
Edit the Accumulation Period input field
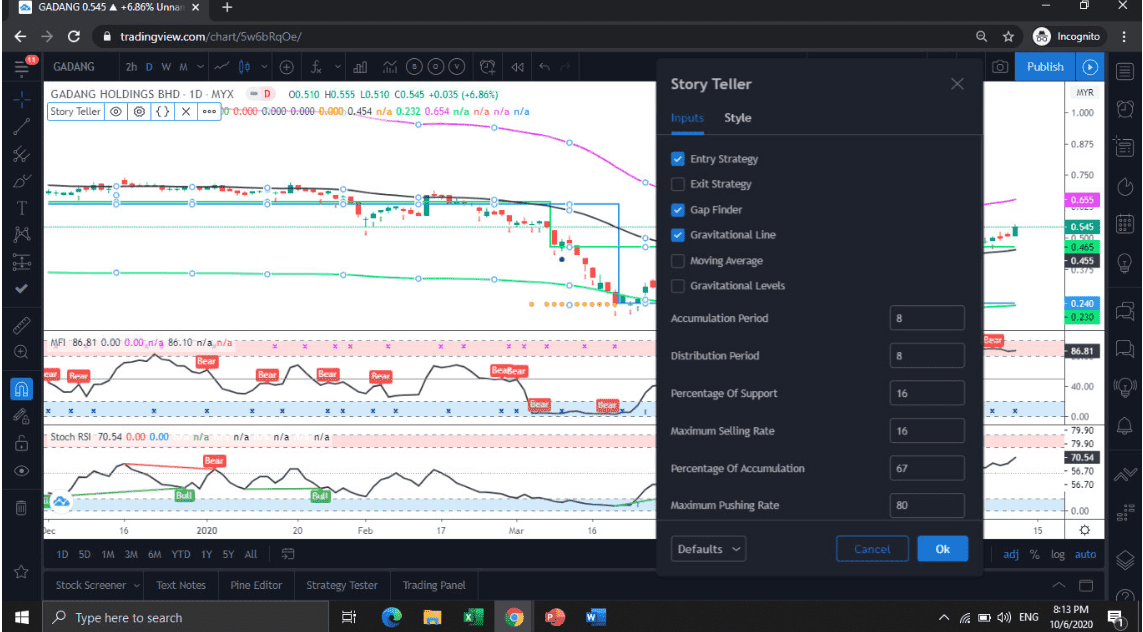point(927,318)
